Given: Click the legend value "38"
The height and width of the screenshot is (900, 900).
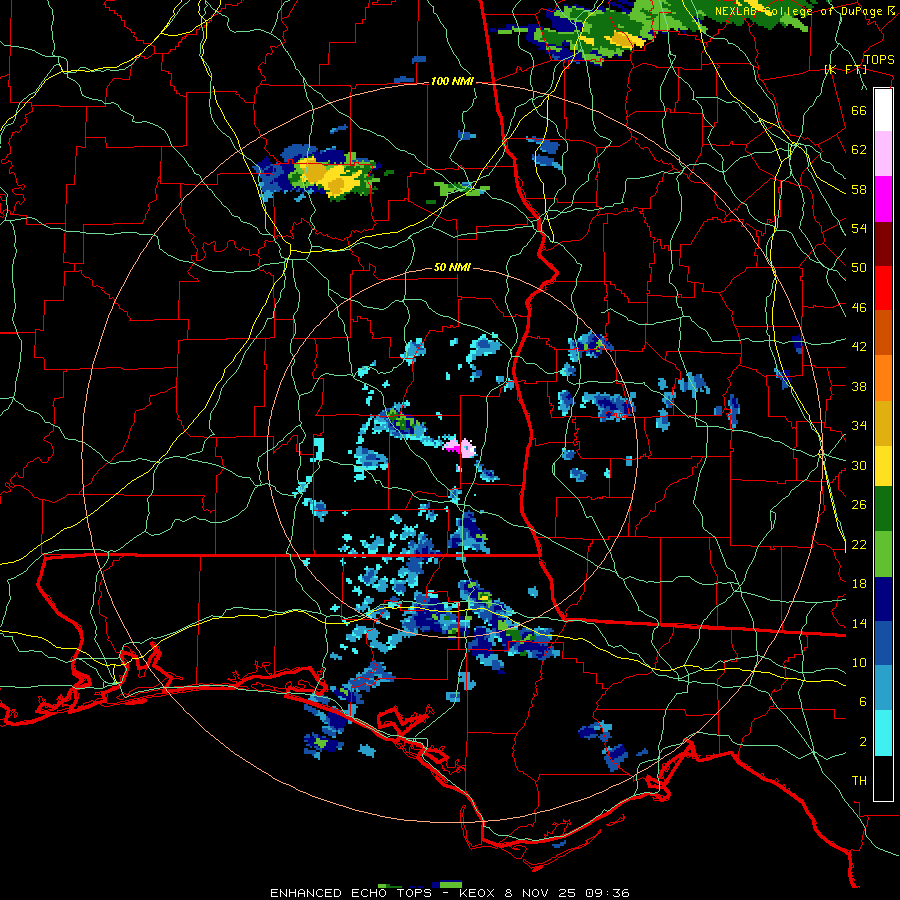Looking at the screenshot, I should tap(859, 386).
